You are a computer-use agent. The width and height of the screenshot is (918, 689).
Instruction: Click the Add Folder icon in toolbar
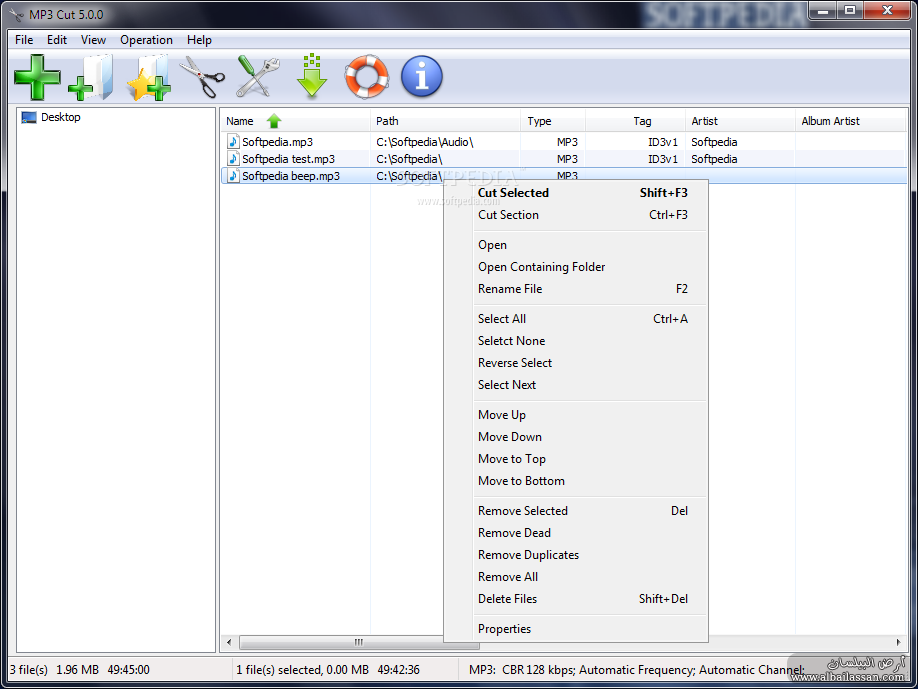[91, 77]
